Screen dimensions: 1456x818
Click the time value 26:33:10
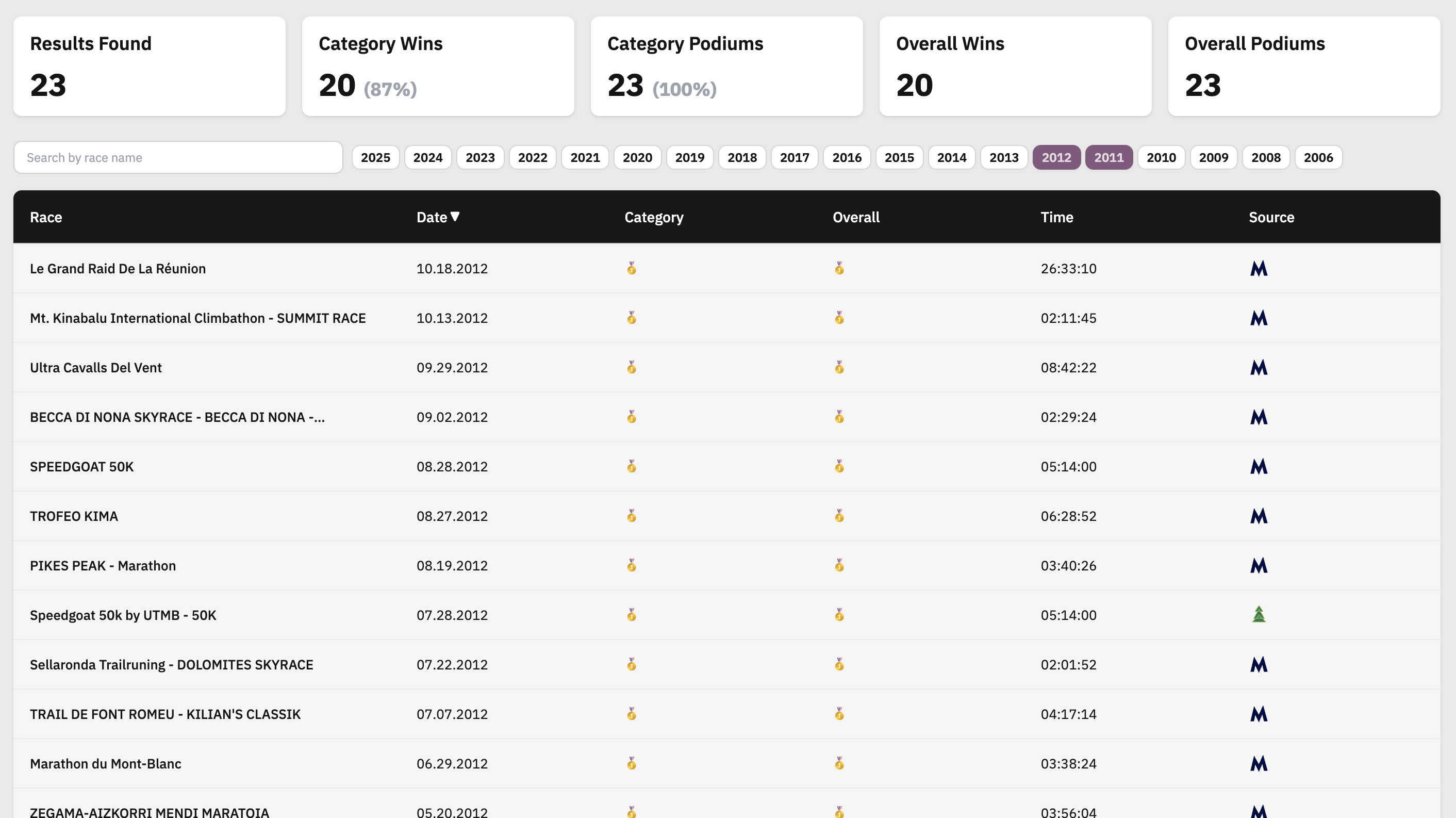(x=1068, y=269)
